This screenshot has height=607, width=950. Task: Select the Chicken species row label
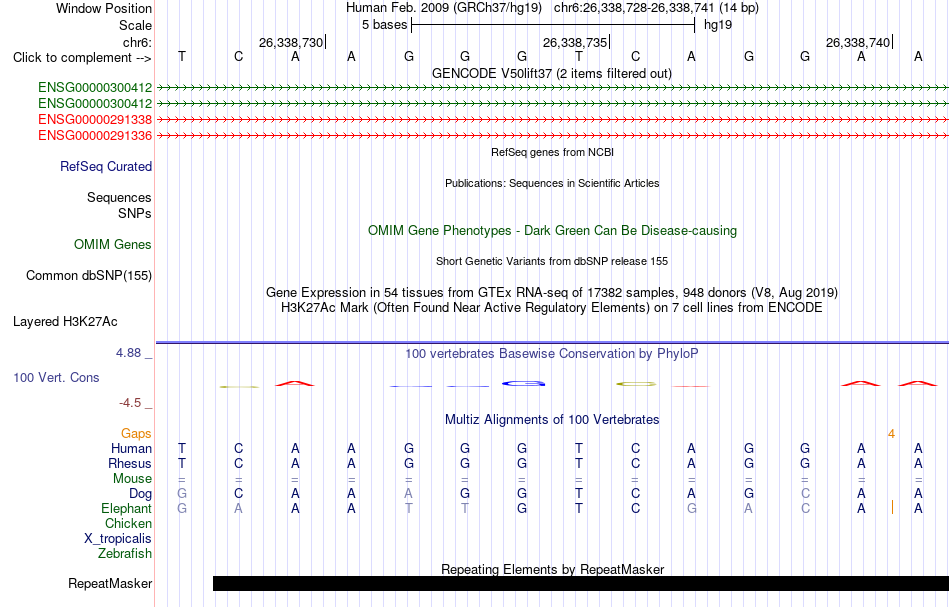pos(128,523)
